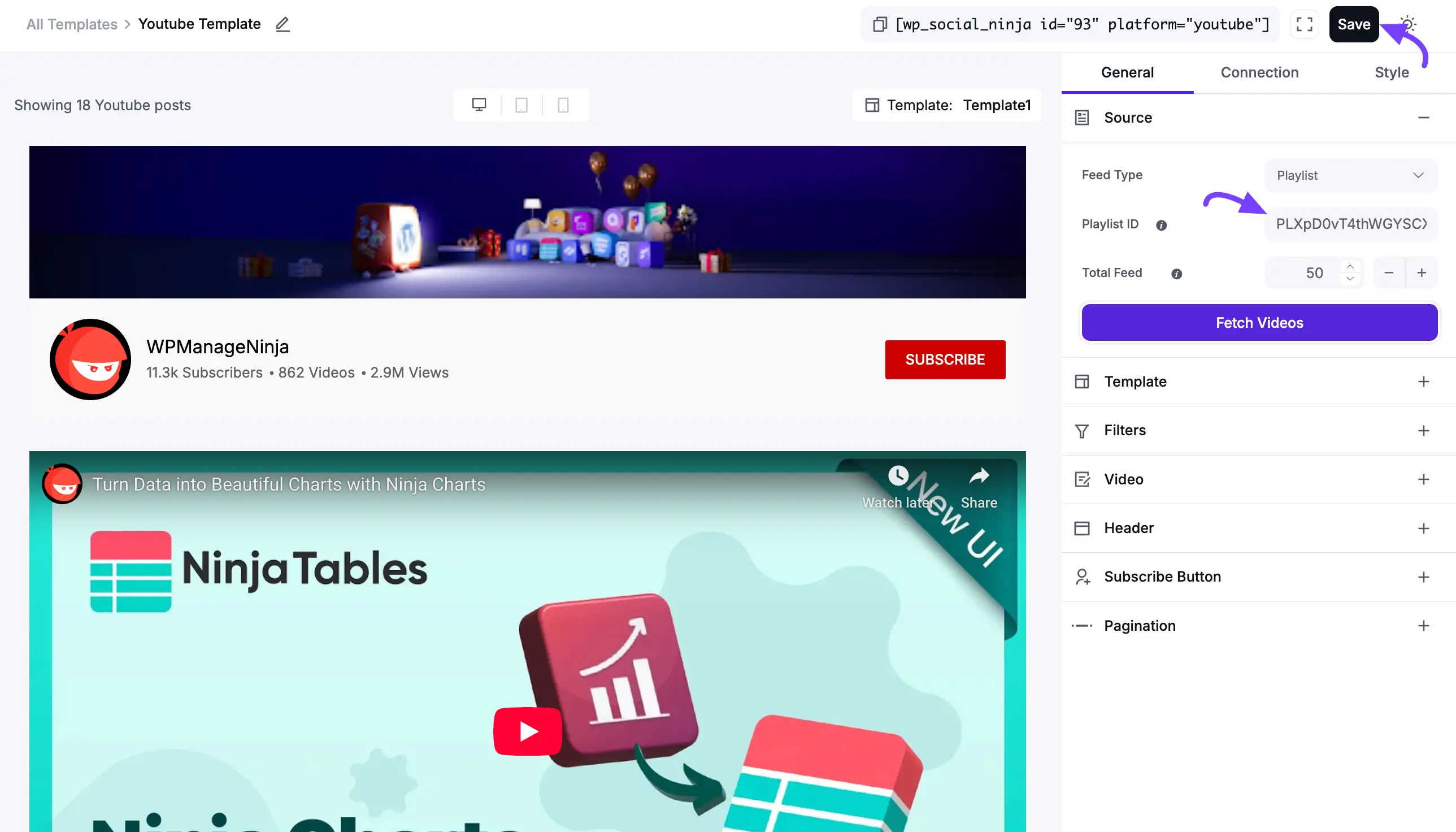Play the Ninja Charts YouTube video
The image size is (1456, 832).
tap(528, 731)
